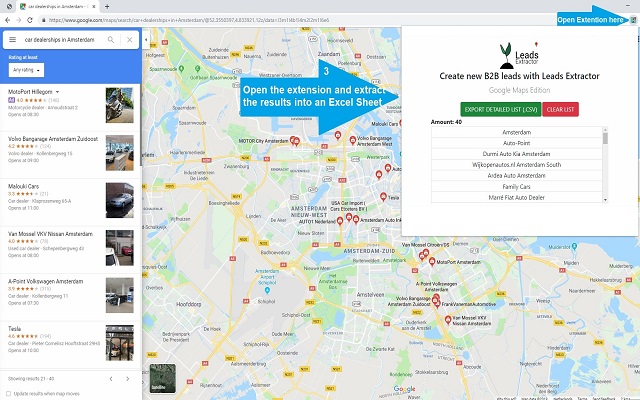
Task: Open the Google Maps hamburger menu
Action: (x=13, y=40)
